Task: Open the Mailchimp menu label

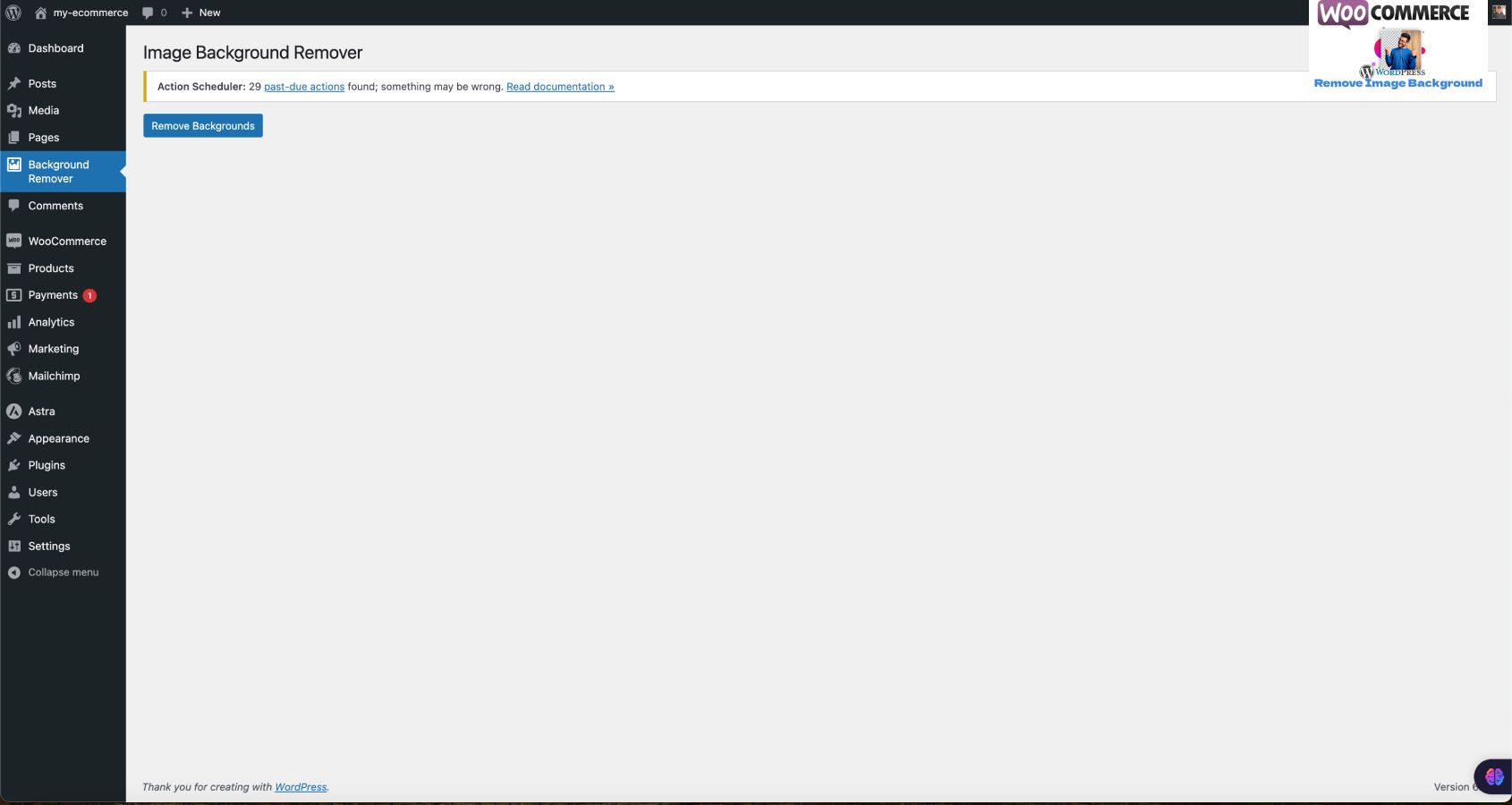Action: coord(54,376)
